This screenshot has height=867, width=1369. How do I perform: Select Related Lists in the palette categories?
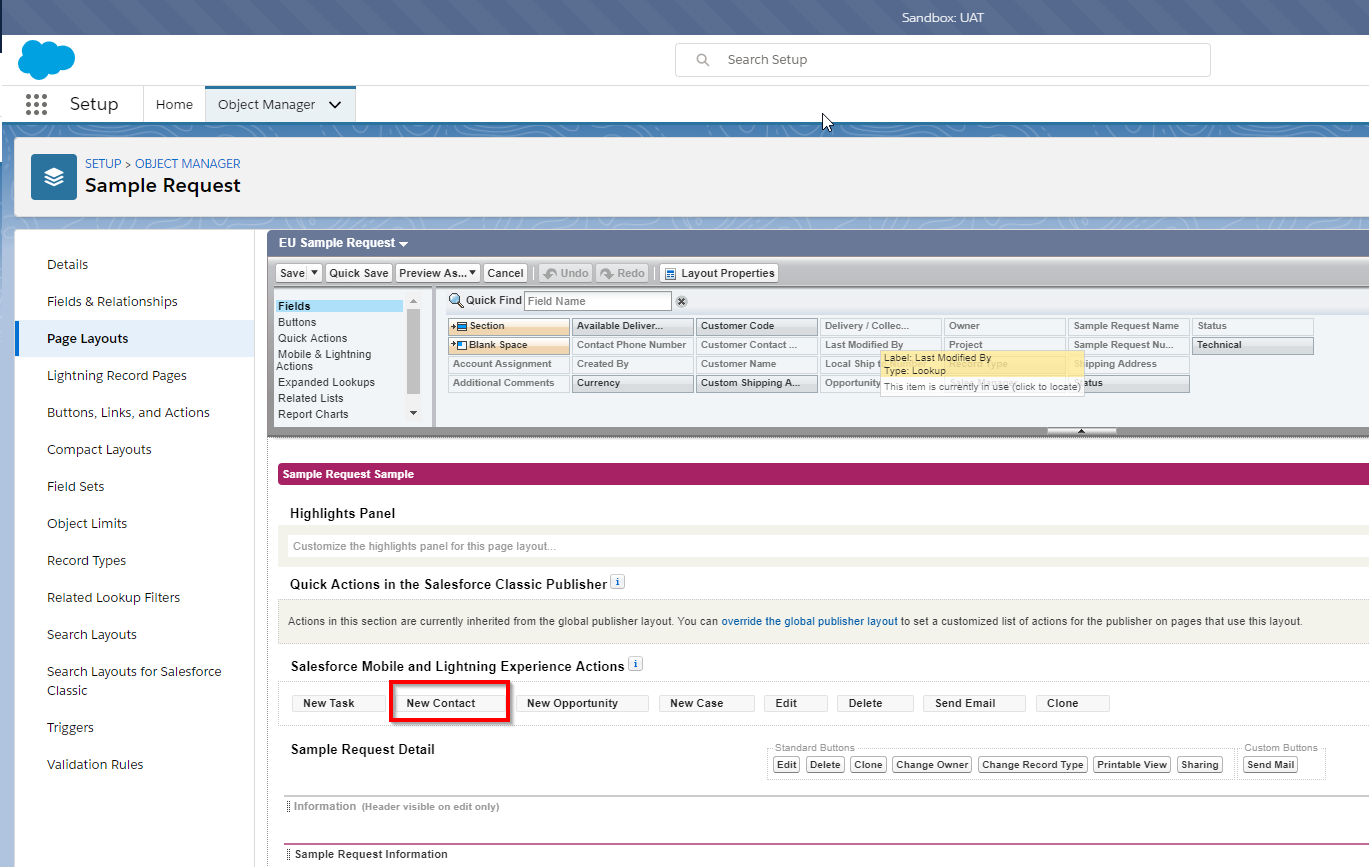[x=310, y=398]
